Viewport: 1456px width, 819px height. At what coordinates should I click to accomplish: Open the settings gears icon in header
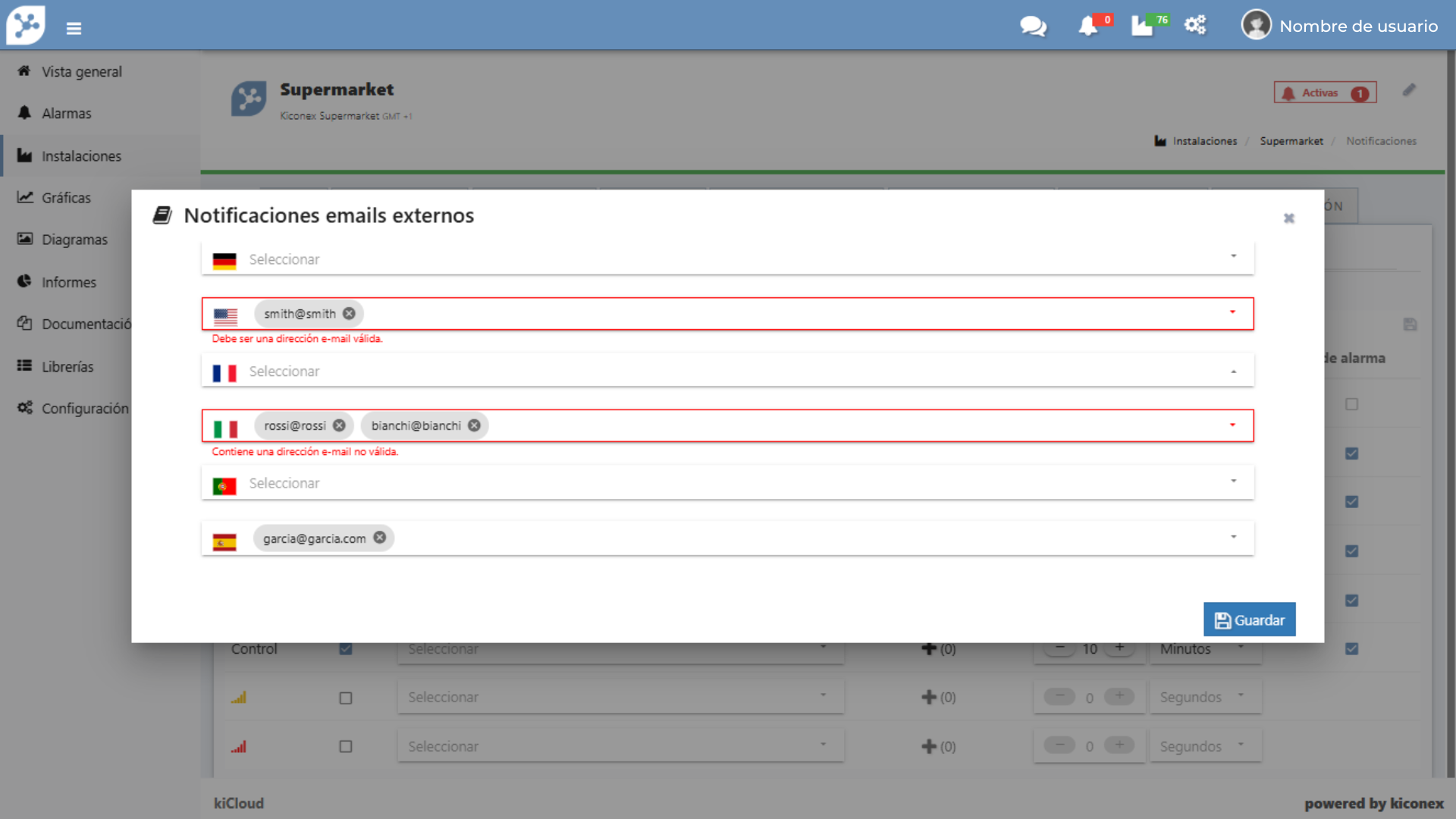(x=1195, y=25)
